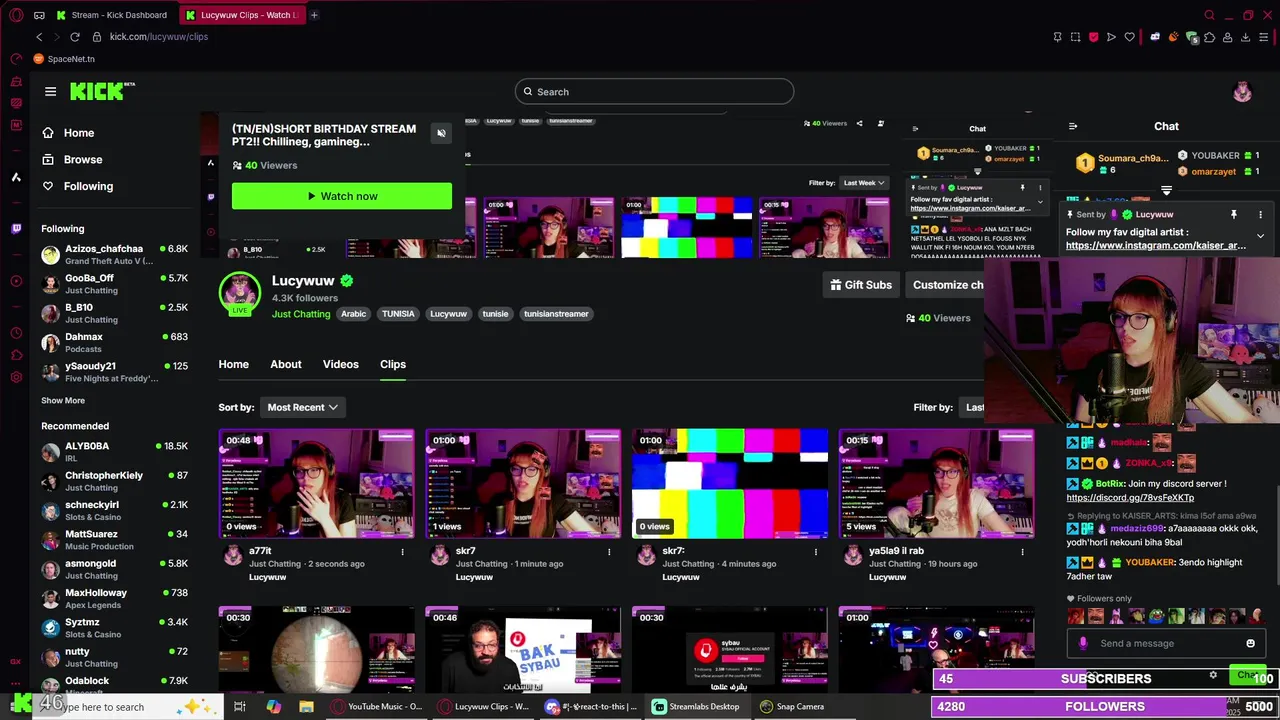Open the a77it clip thumbnail
The width and height of the screenshot is (1280, 720).
(316, 484)
